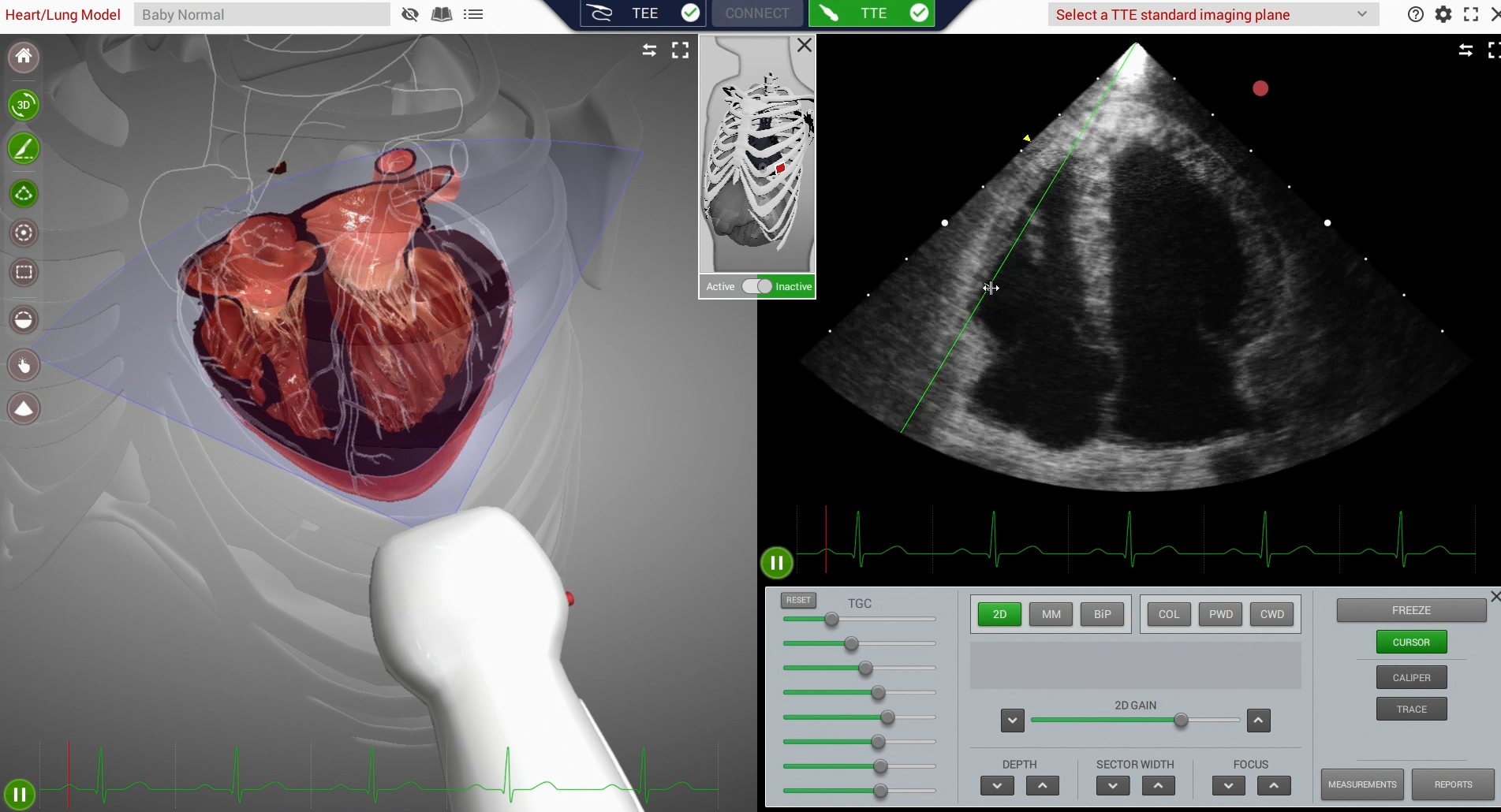
Task: Toggle the green CURSOR button
Action: click(1412, 642)
